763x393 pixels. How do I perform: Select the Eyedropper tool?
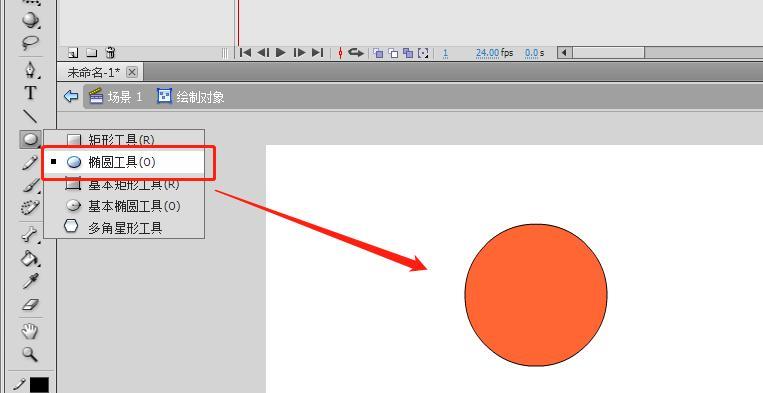30,281
